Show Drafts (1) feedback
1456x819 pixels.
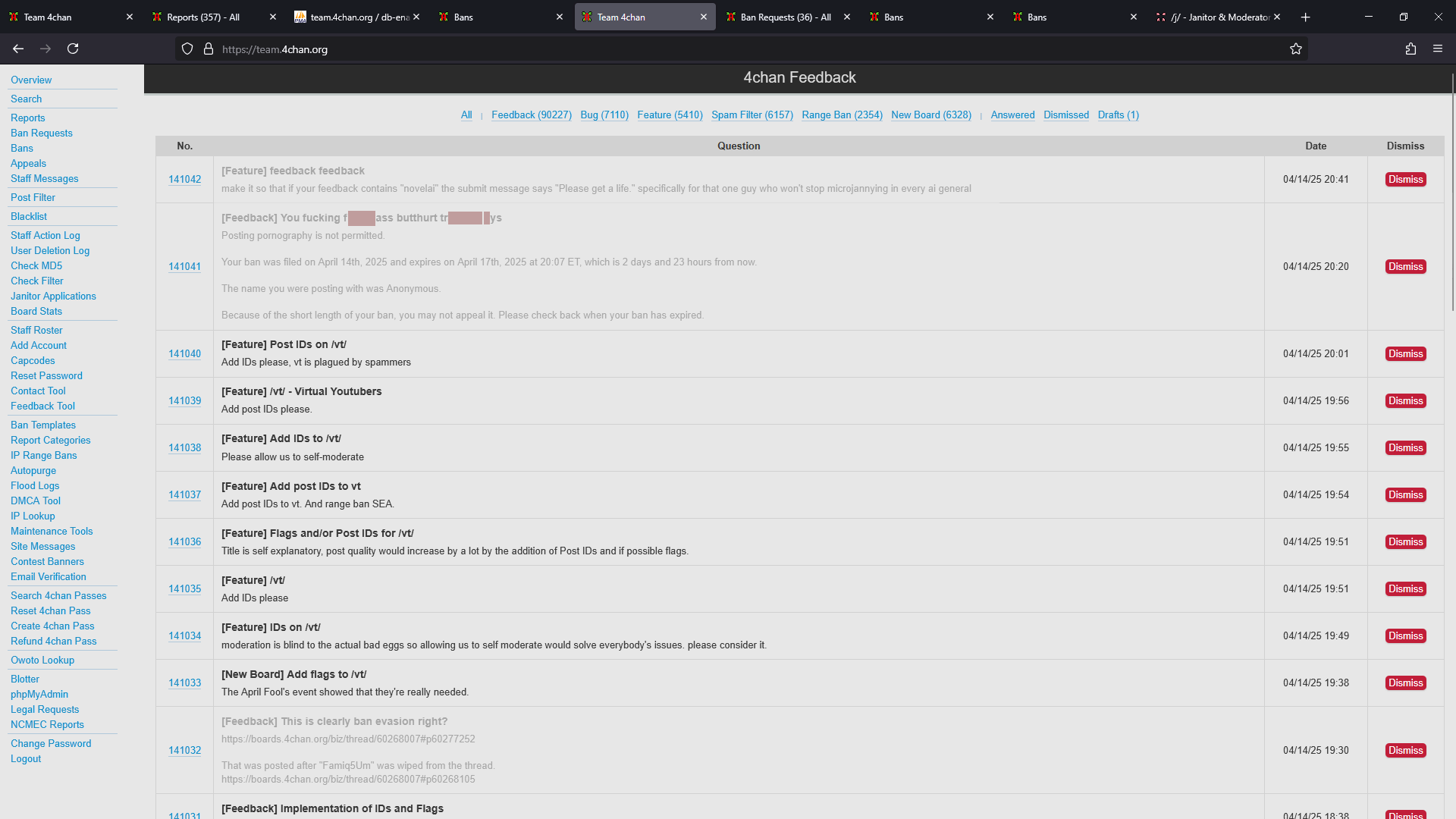[x=1118, y=115]
